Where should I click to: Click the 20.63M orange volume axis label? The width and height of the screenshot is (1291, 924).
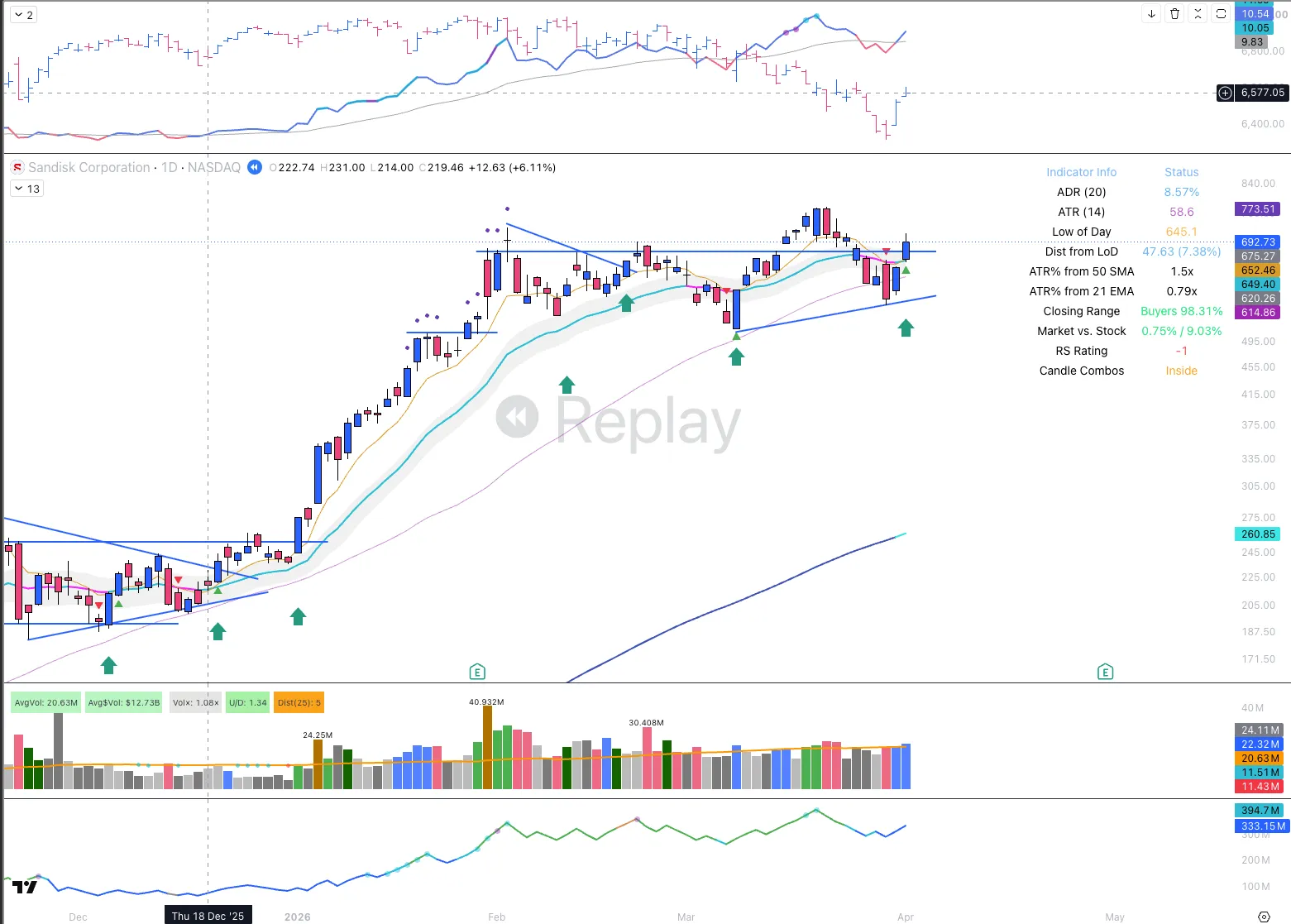click(1259, 759)
